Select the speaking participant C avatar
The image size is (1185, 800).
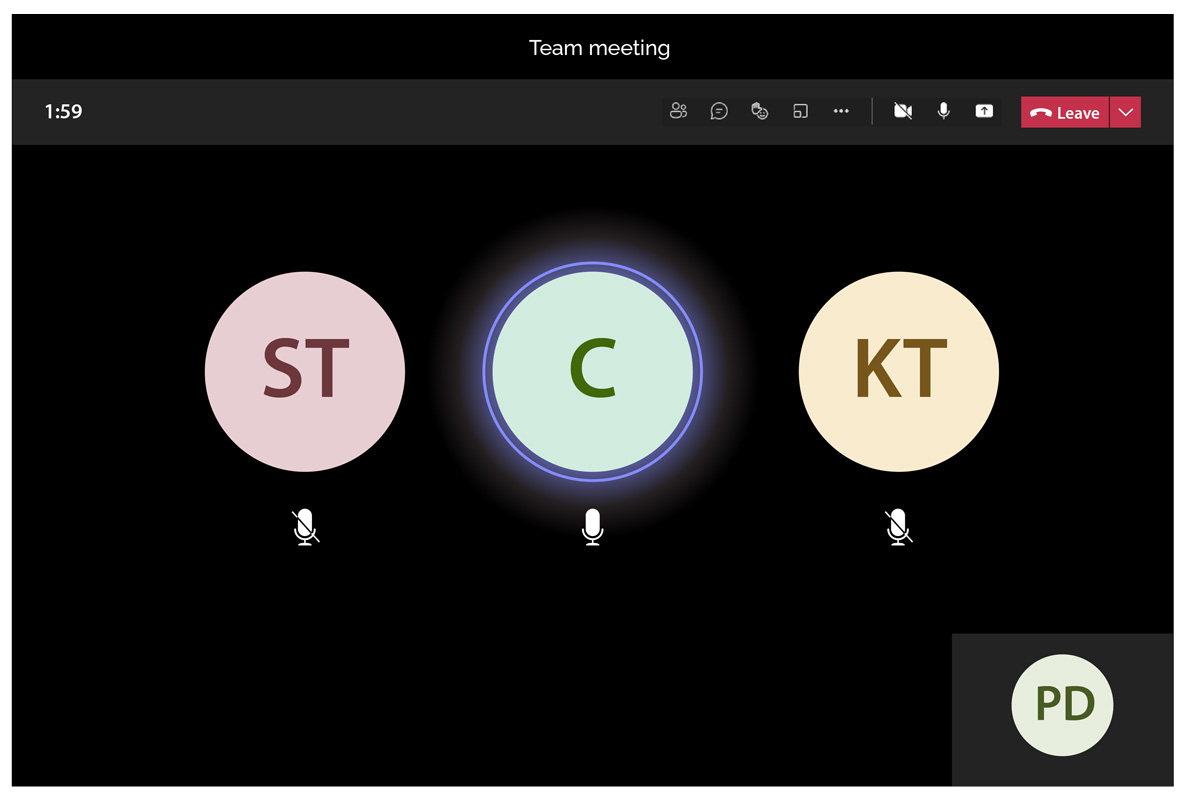tap(592, 372)
